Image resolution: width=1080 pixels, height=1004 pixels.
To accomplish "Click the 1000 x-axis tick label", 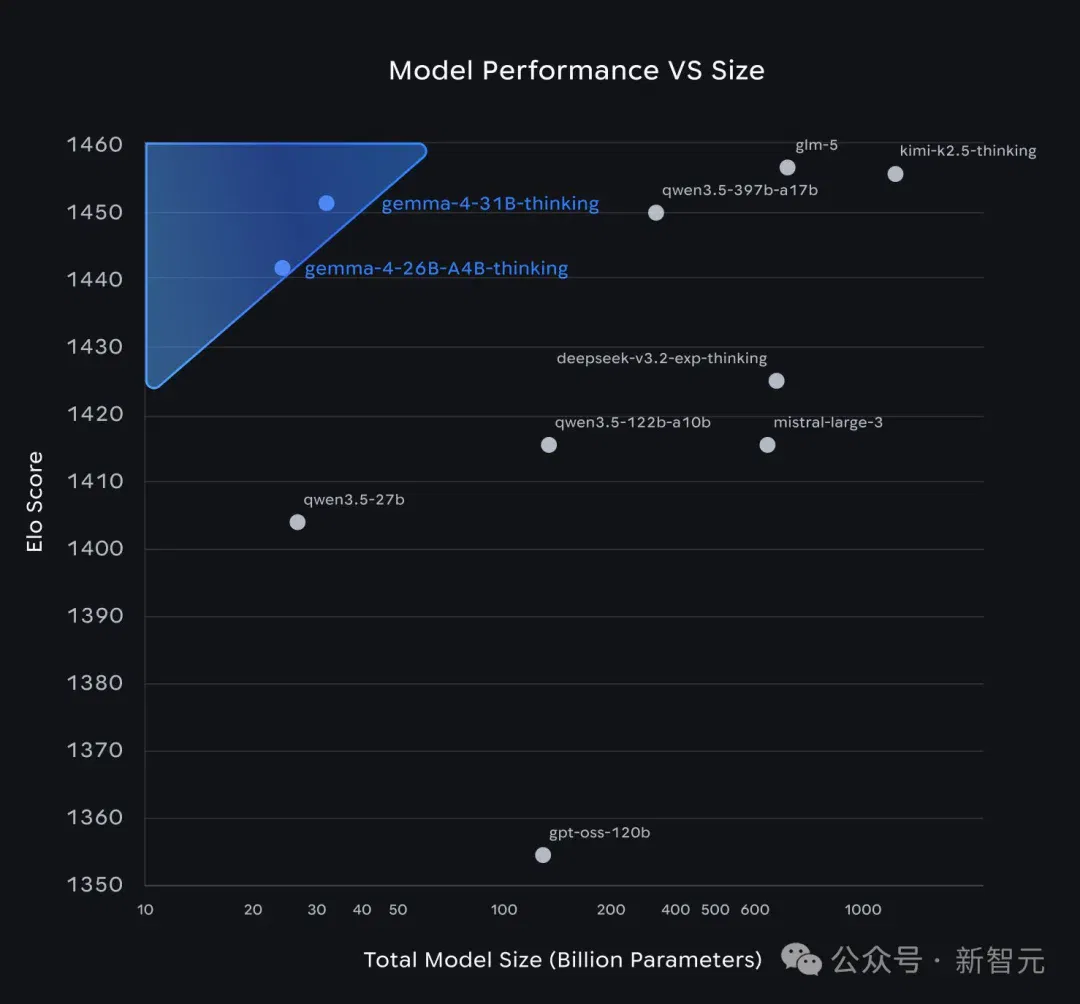I will click(863, 910).
